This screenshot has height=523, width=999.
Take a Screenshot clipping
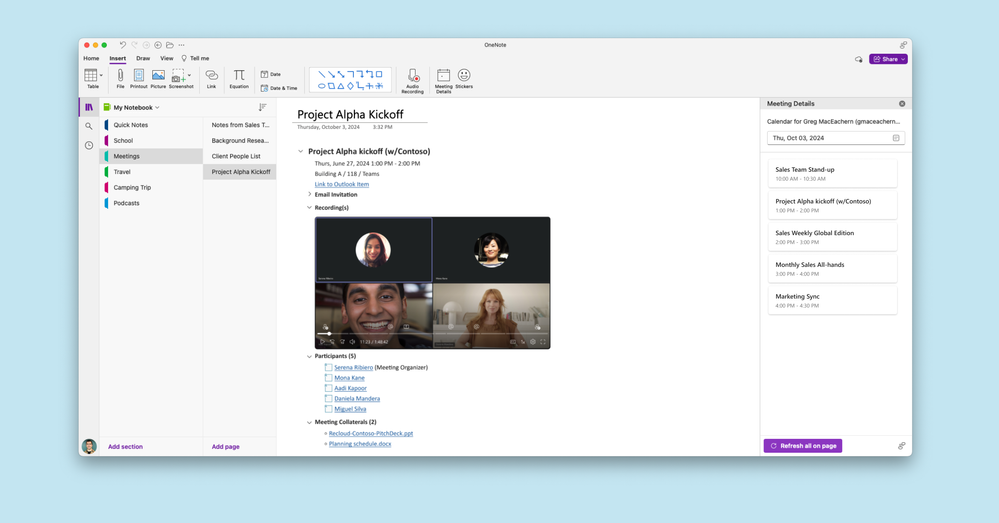(179, 78)
